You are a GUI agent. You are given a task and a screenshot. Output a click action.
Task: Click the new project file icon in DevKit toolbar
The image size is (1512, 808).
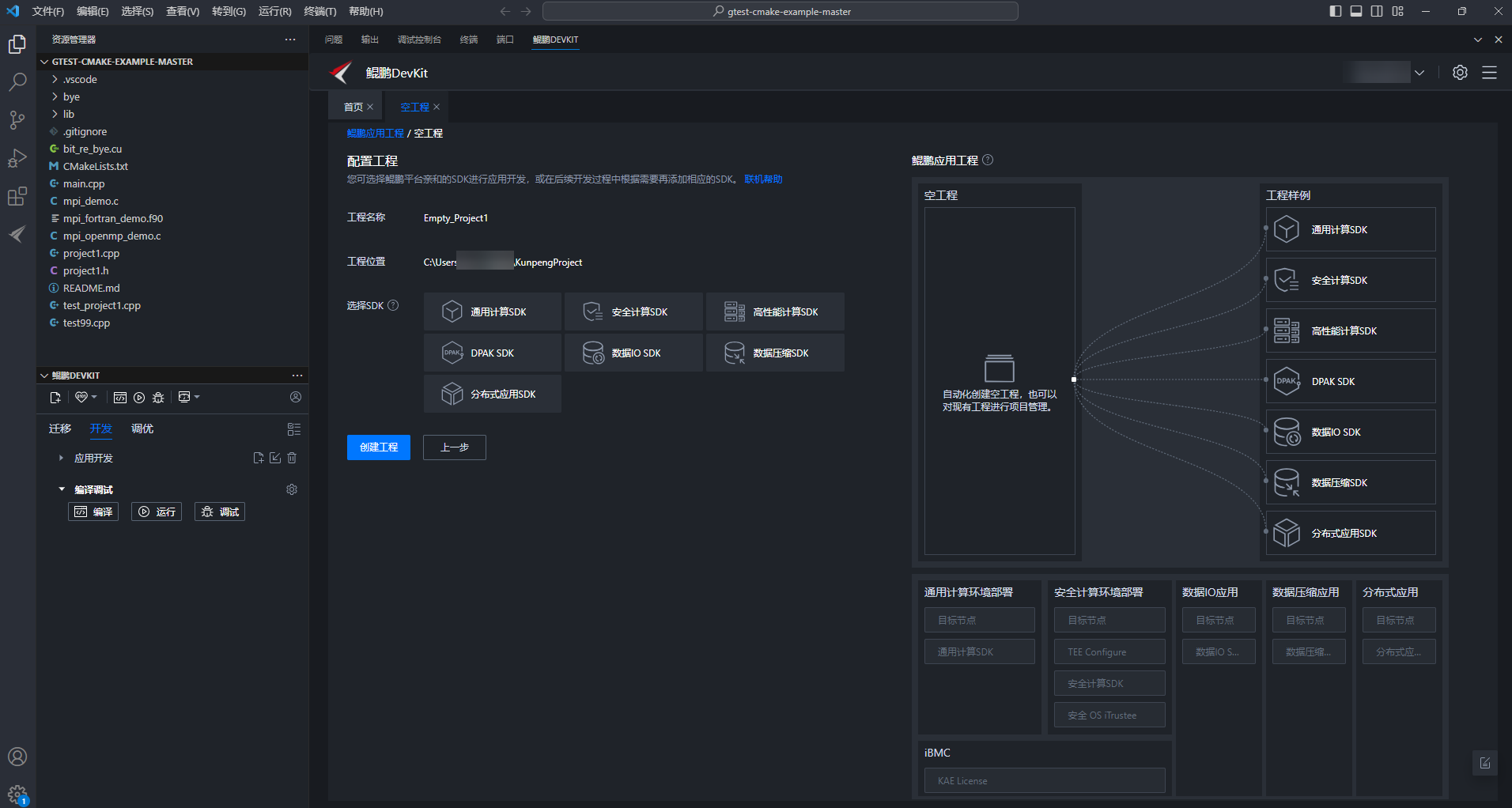click(x=55, y=398)
